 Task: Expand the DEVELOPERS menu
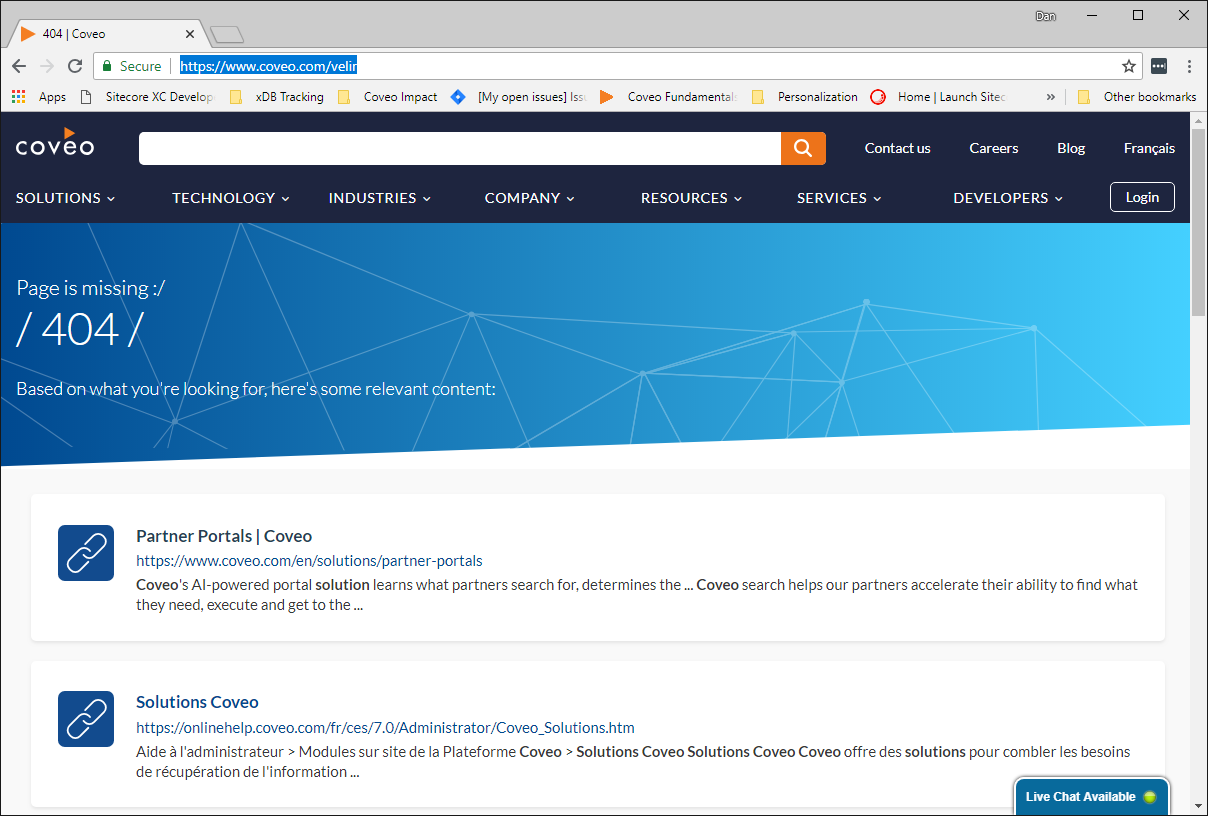pyautogui.click(x=1008, y=198)
